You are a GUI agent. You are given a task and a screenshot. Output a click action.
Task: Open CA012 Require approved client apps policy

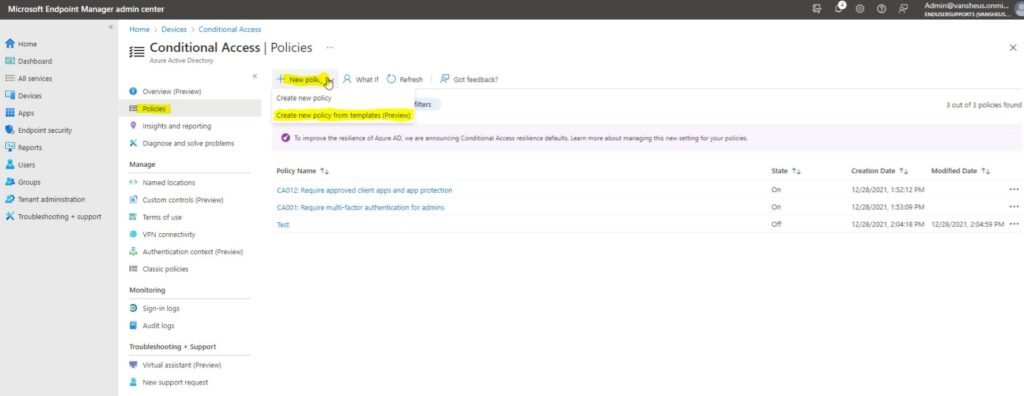click(364, 190)
